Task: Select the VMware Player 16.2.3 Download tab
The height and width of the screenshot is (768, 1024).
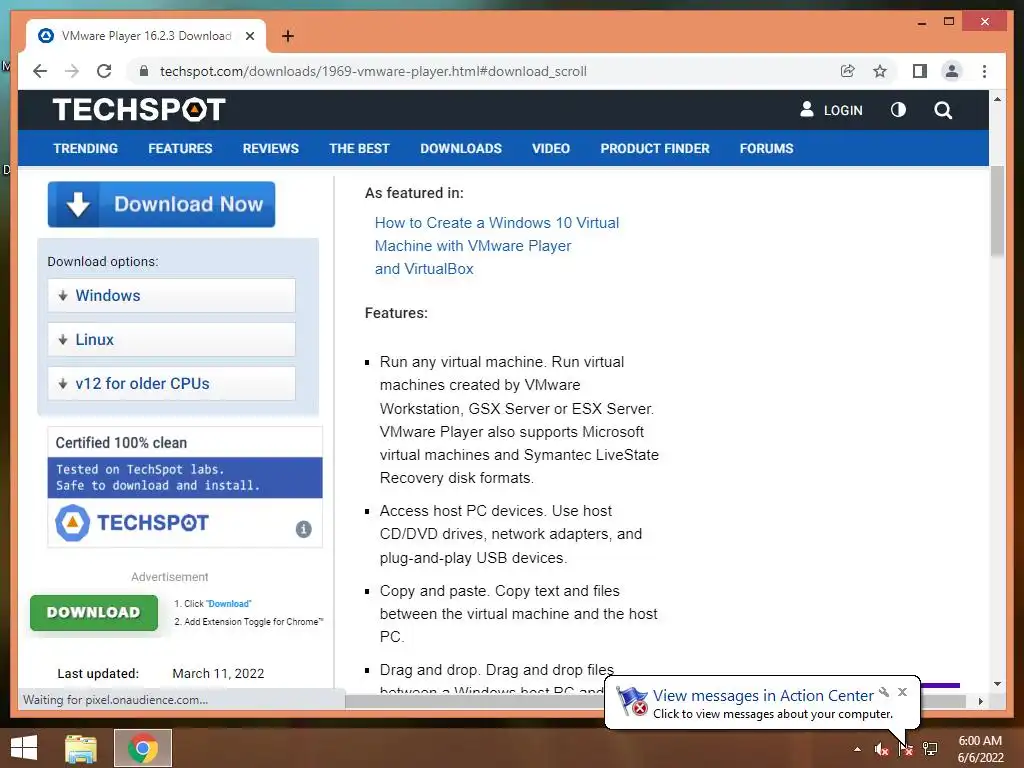Action: [x=146, y=36]
